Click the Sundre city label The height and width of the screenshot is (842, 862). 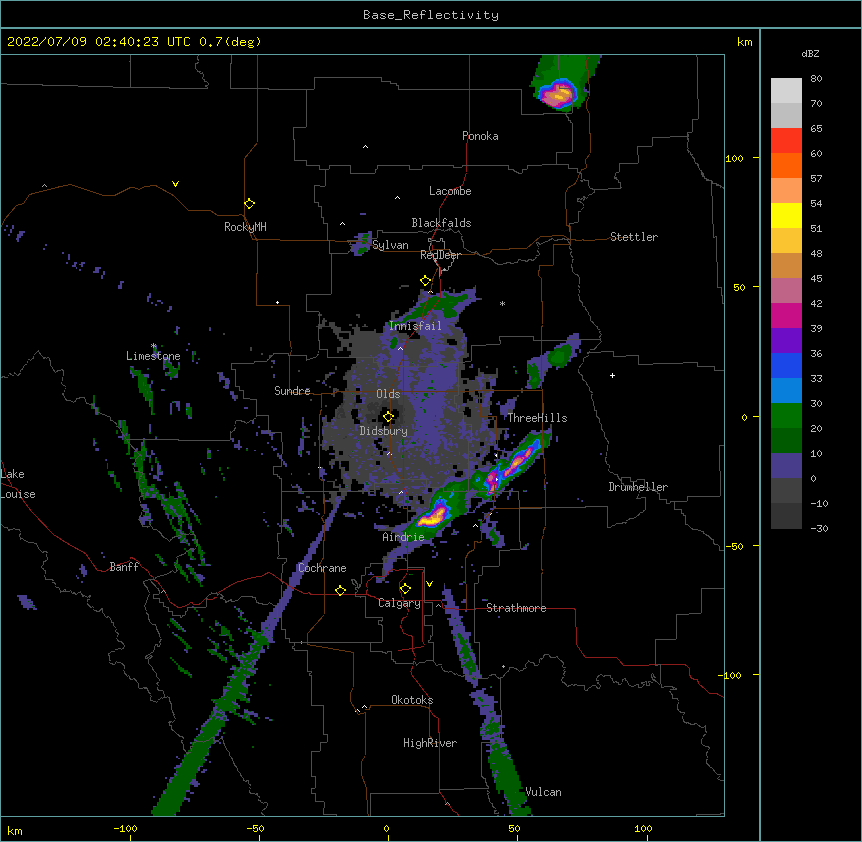coord(292,391)
